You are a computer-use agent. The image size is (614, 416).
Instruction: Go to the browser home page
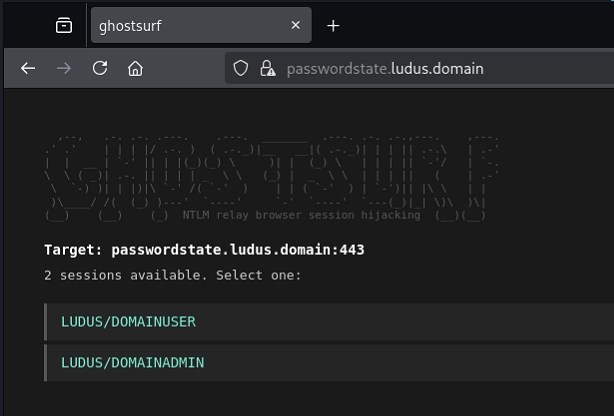click(x=135, y=68)
